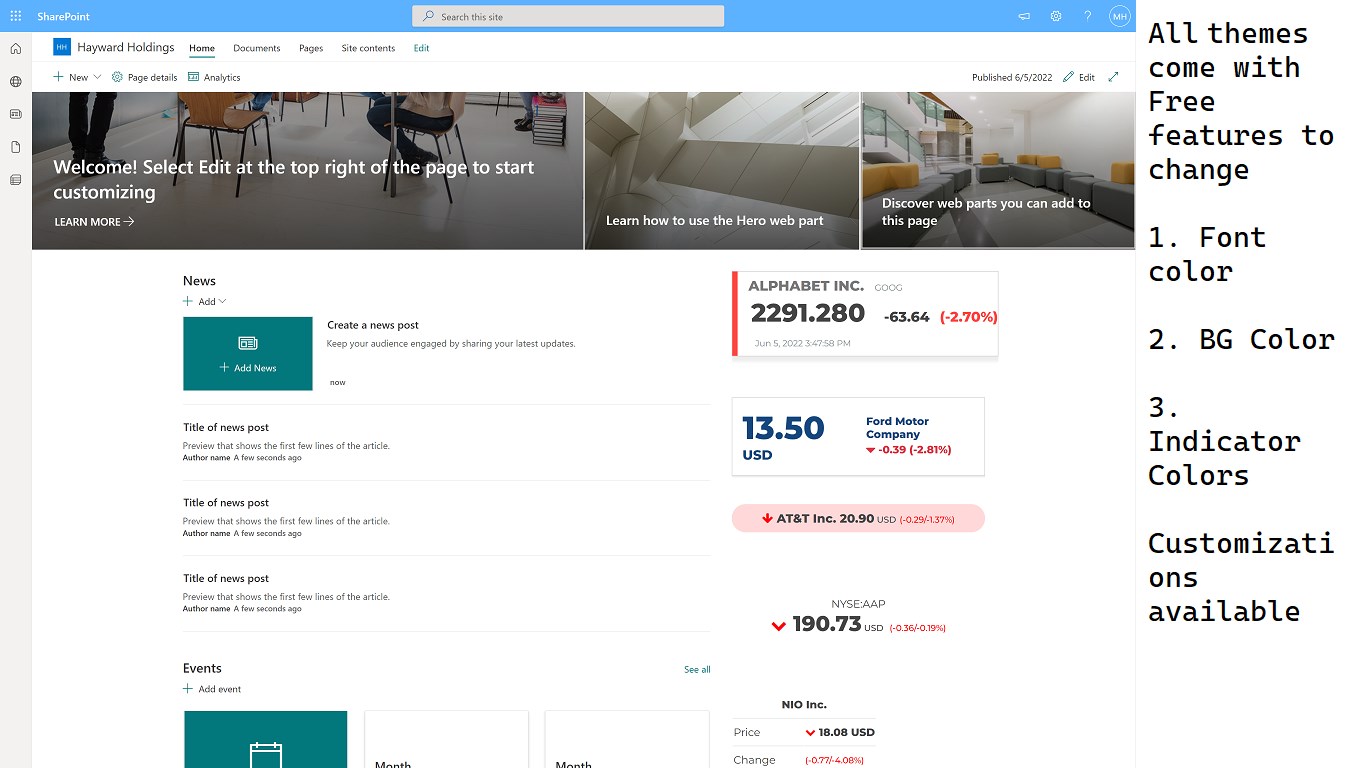Click the HH Hayward Holdings site logo
The image size is (1366, 768).
(62, 47)
